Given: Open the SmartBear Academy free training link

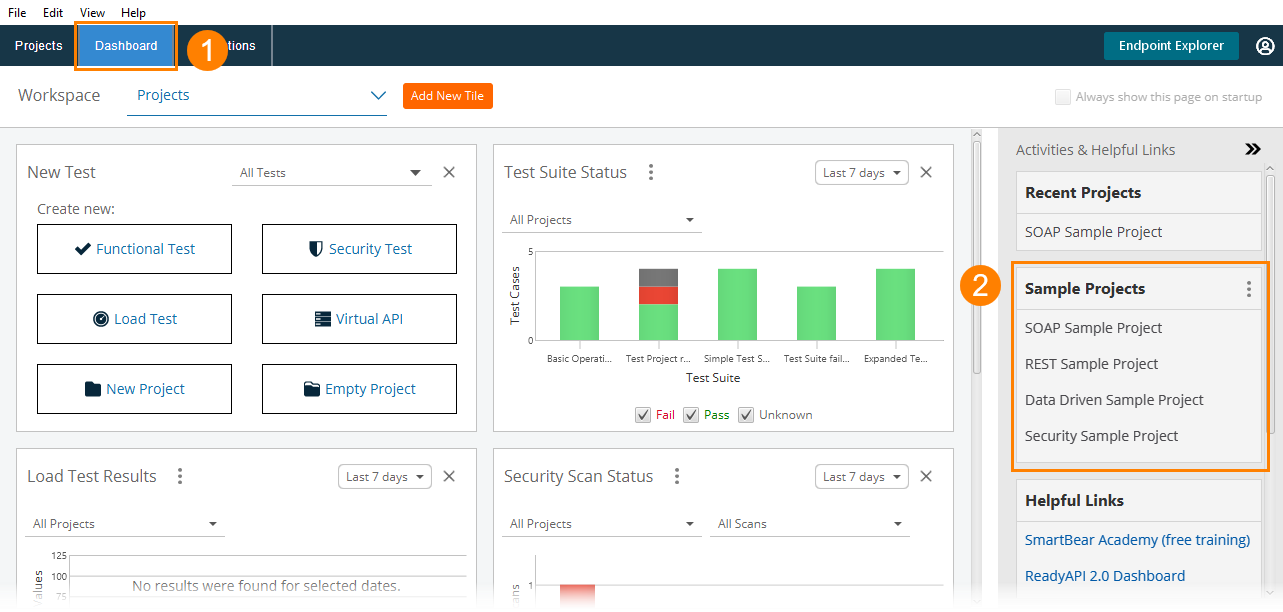Looking at the screenshot, I should [x=1137, y=540].
